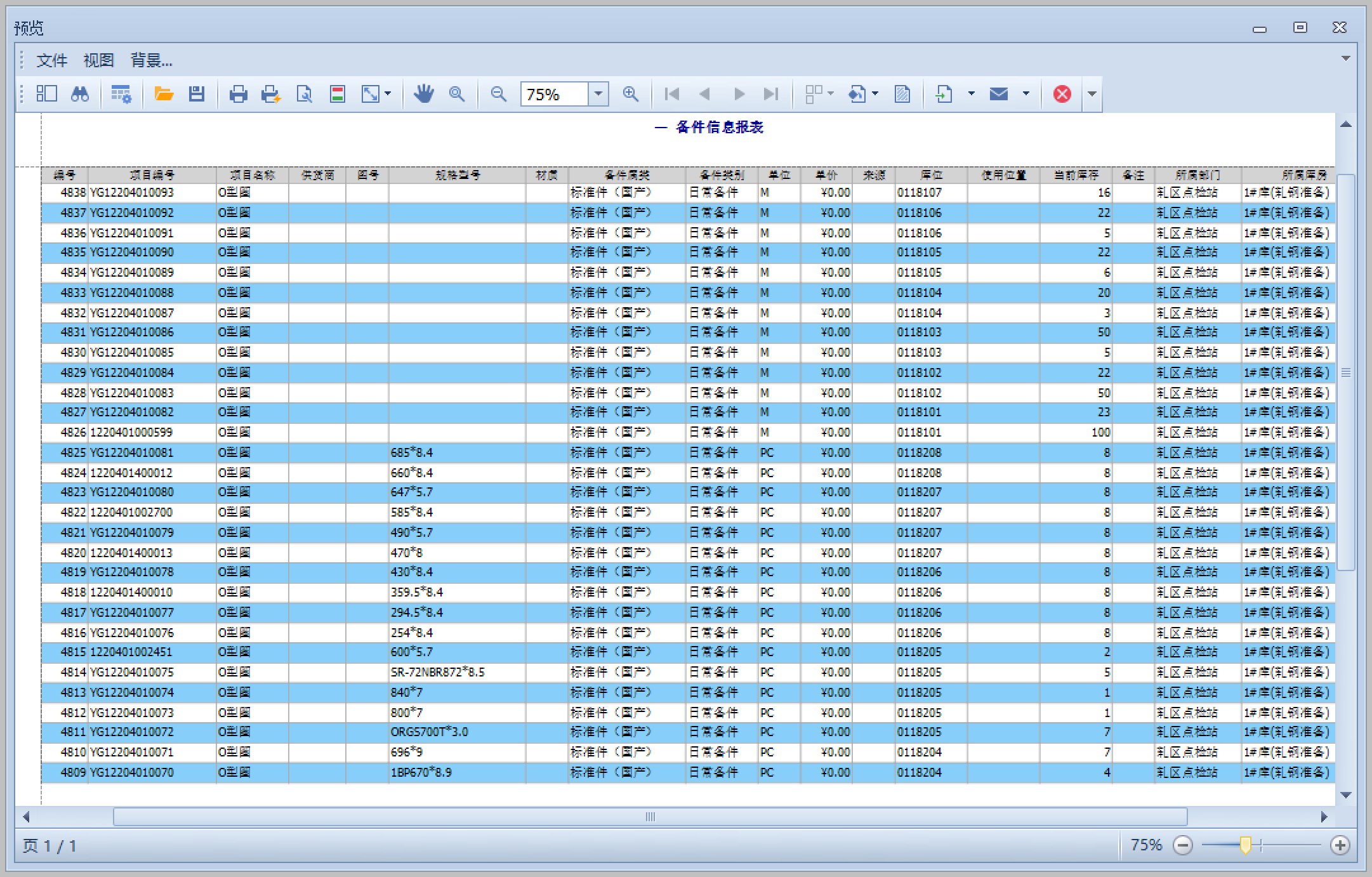
Task: Click the toolbar zoom in icon
Action: (630, 94)
